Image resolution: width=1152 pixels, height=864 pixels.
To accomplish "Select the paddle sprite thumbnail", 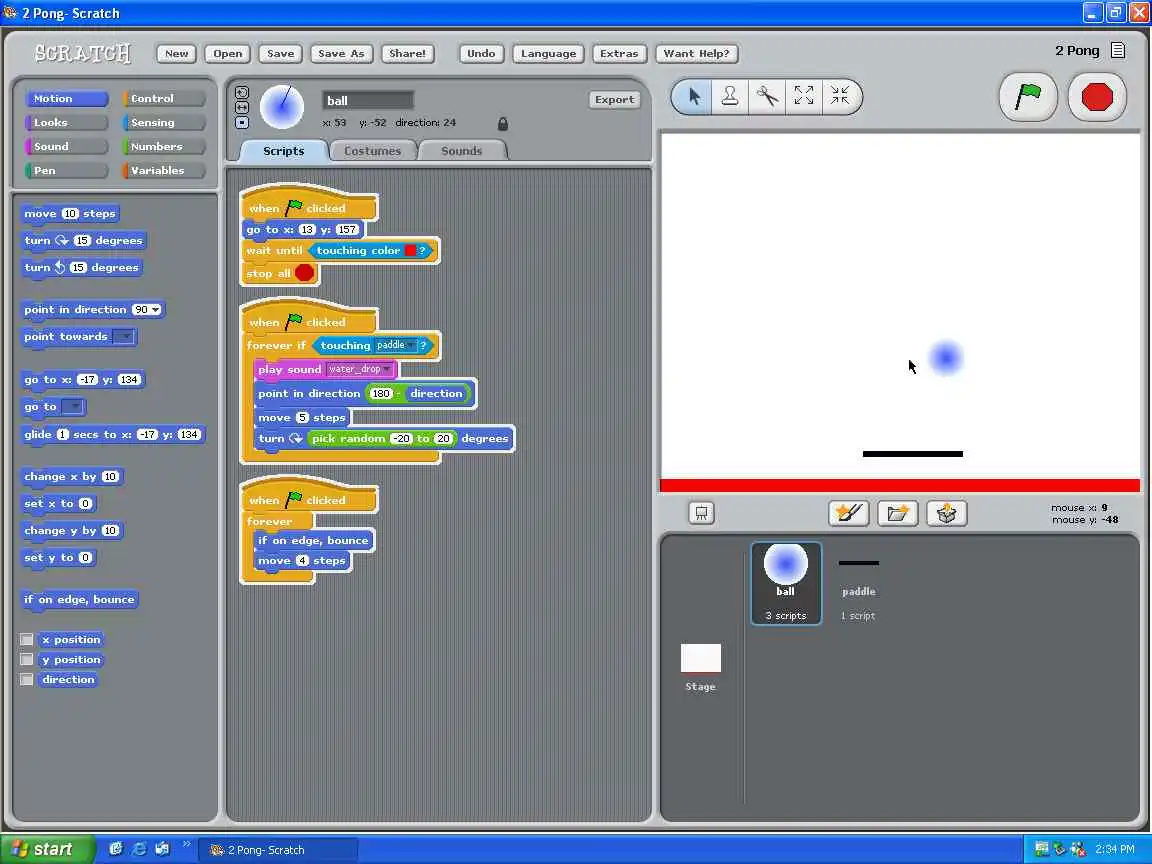I will tap(859, 585).
